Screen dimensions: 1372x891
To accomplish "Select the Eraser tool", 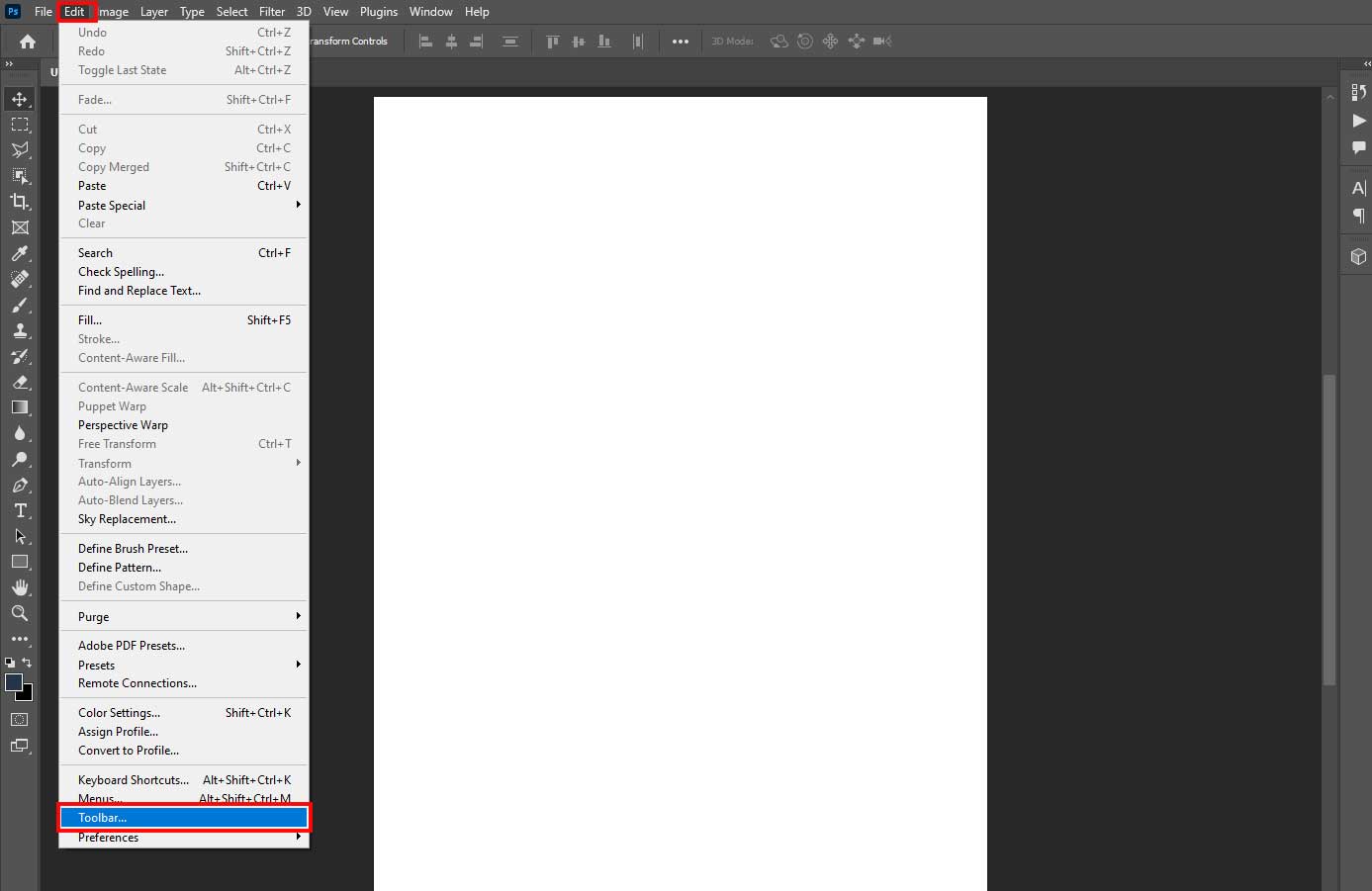I will click(x=19, y=382).
